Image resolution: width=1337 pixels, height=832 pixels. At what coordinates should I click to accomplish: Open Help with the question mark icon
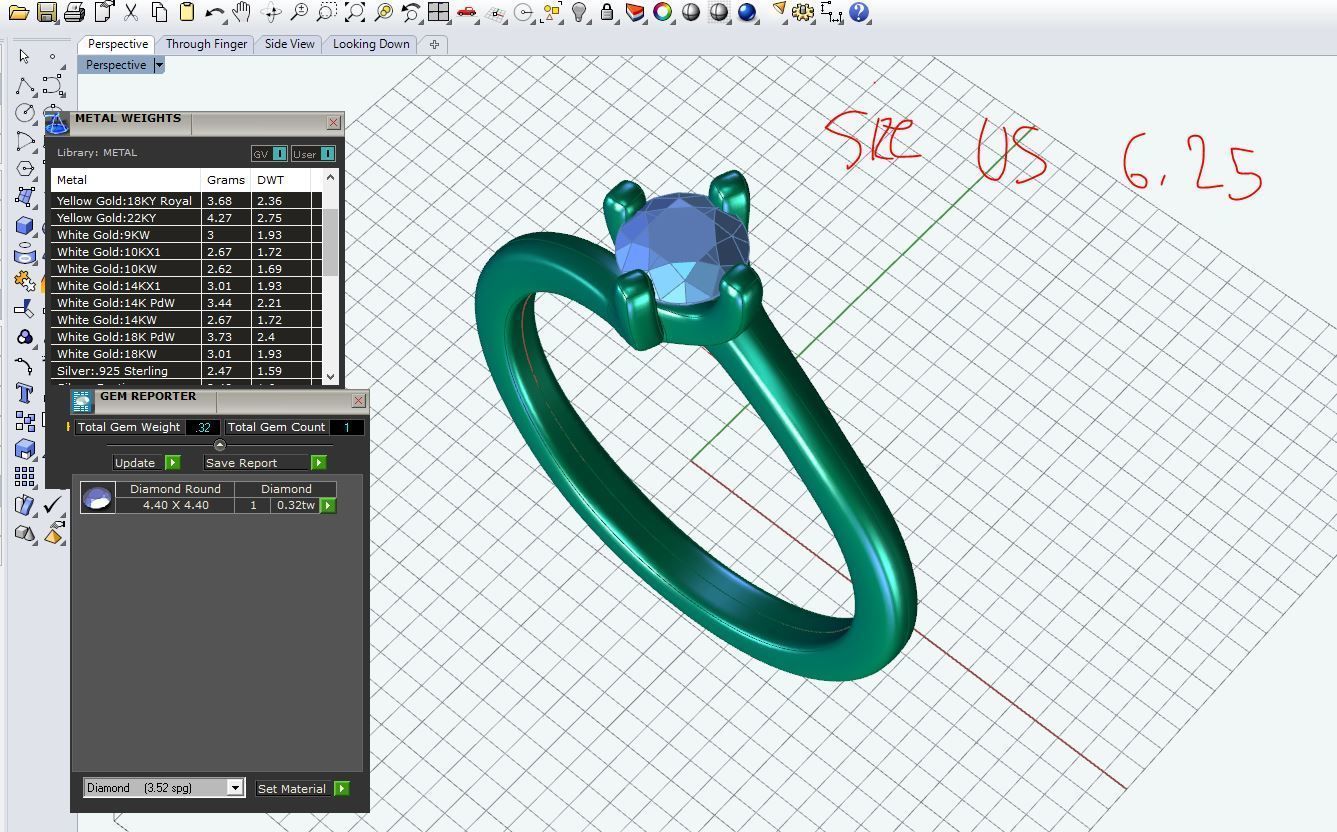click(859, 13)
